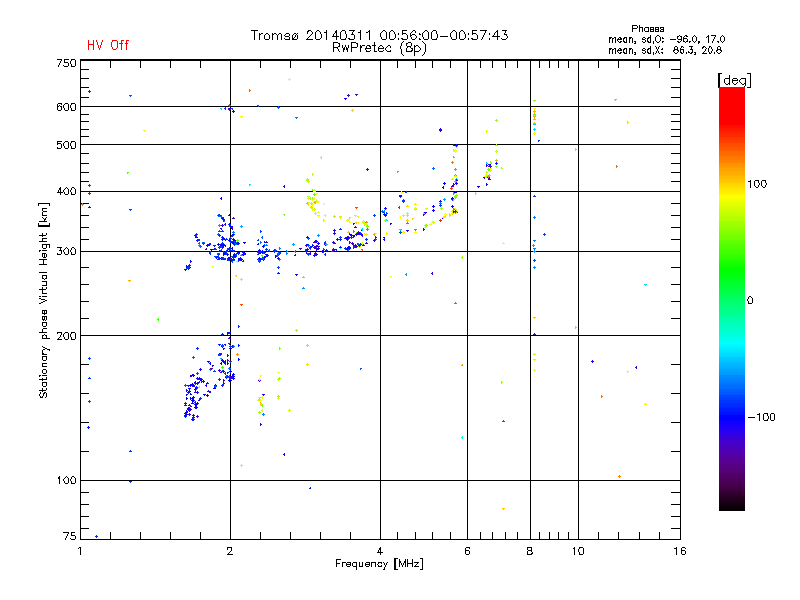Click the colorbar label '100'
The image size is (800, 600).
pos(757,184)
